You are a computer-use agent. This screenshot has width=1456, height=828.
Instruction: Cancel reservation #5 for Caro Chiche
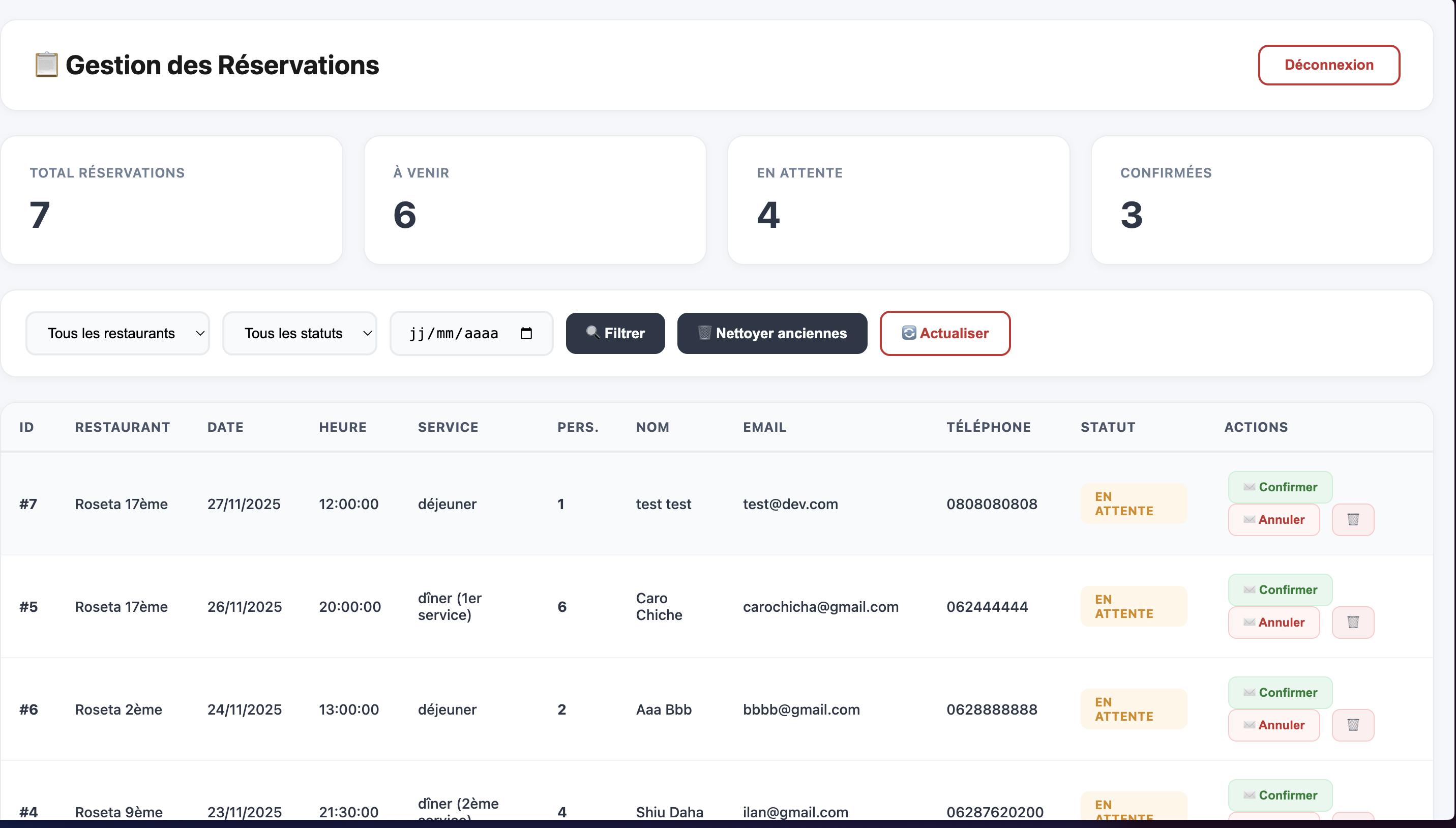1273,622
